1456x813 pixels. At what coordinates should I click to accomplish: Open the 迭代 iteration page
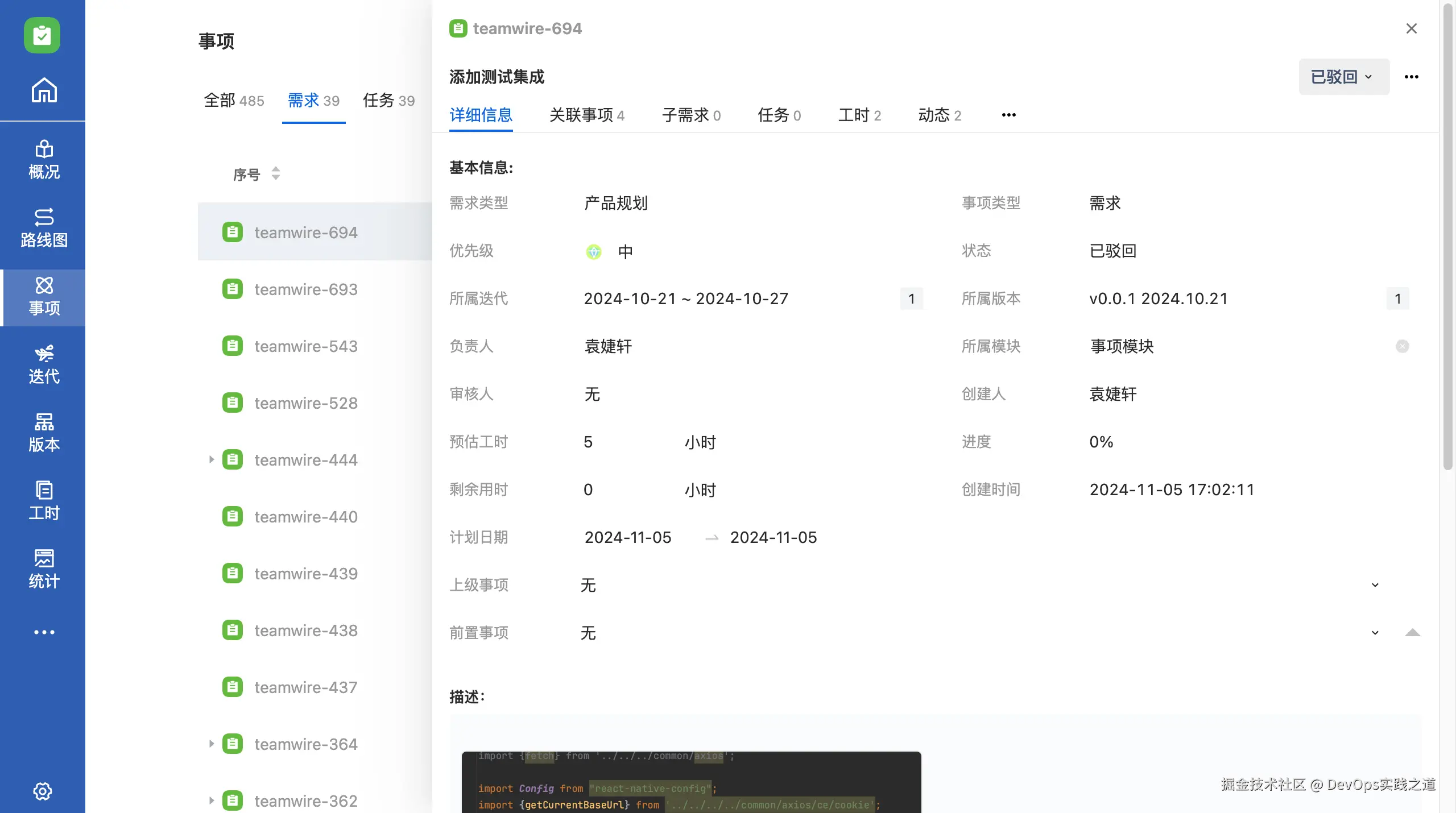[x=44, y=364]
